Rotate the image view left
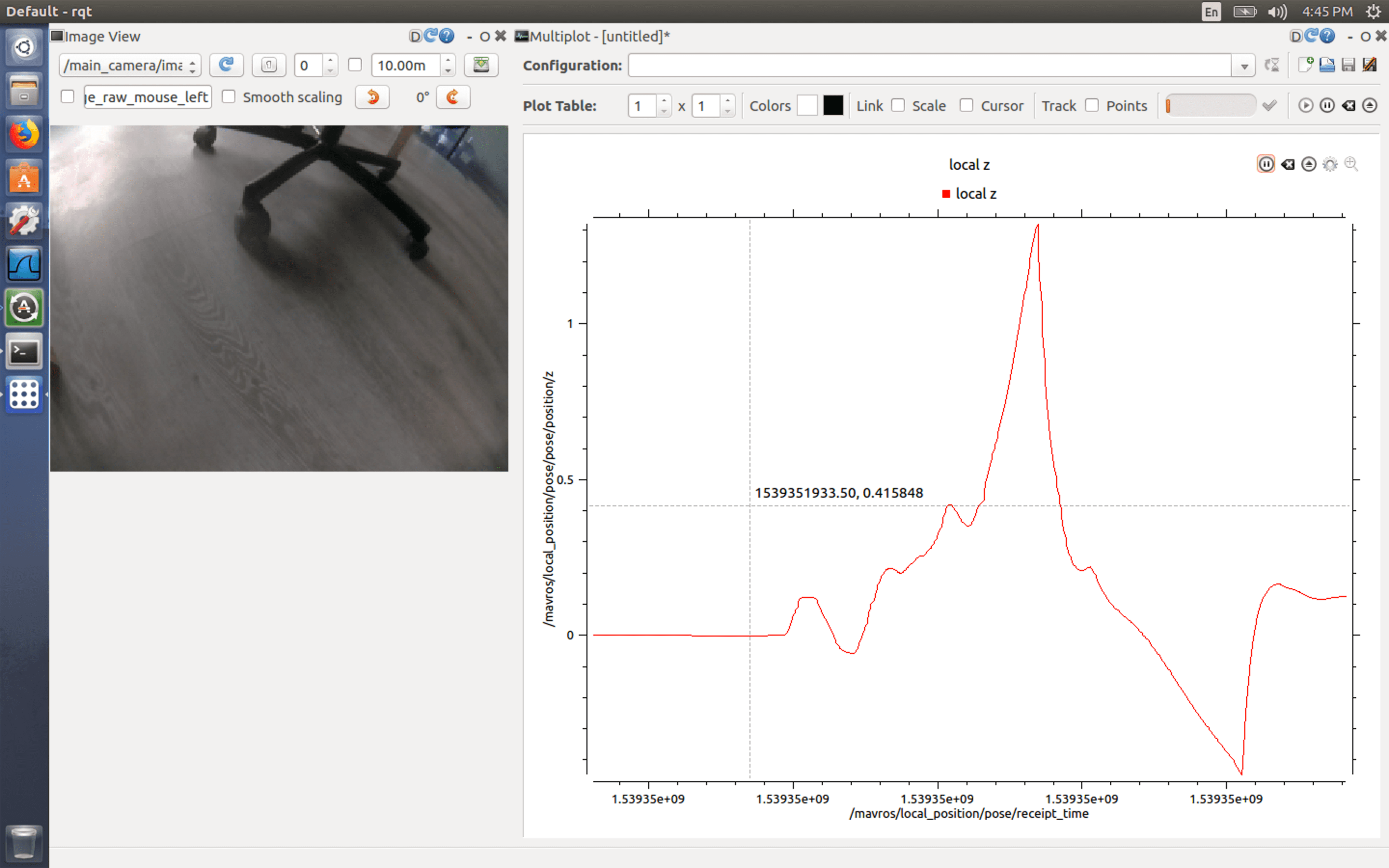1389x868 pixels. click(372, 97)
